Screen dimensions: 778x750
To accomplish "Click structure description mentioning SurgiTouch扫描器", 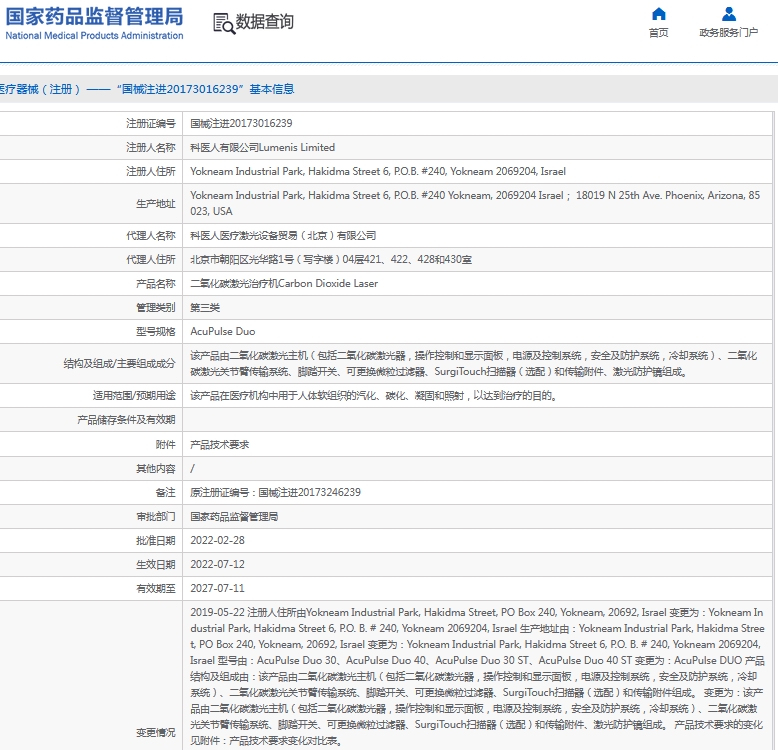I will tap(473, 364).
